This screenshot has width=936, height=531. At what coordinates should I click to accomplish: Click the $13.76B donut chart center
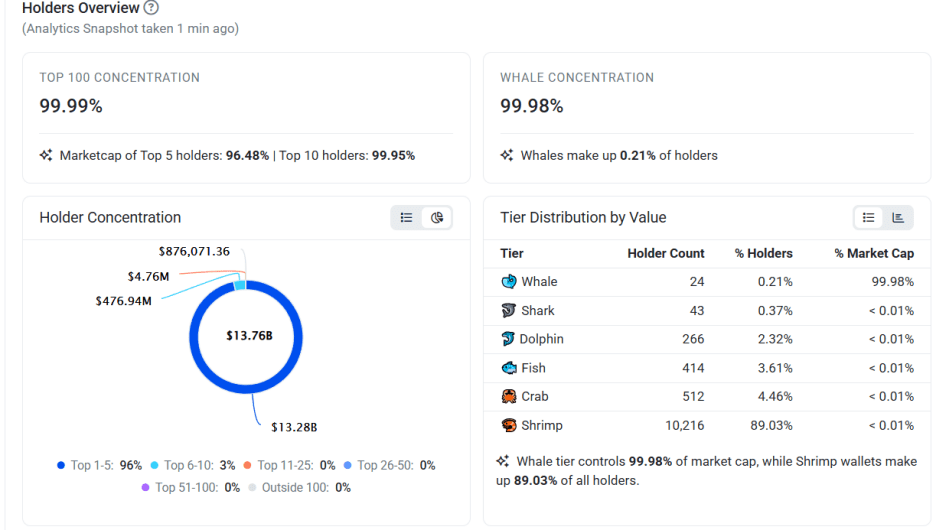(249, 335)
